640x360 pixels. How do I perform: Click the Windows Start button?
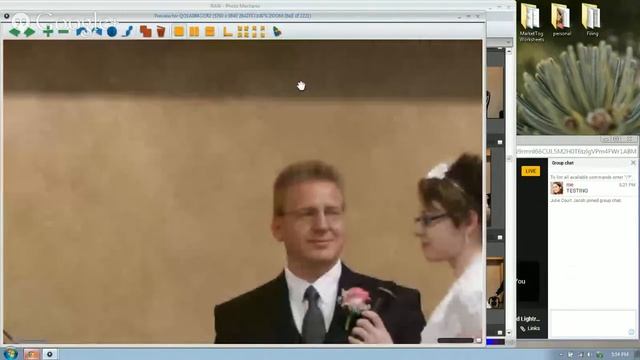click(11, 353)
